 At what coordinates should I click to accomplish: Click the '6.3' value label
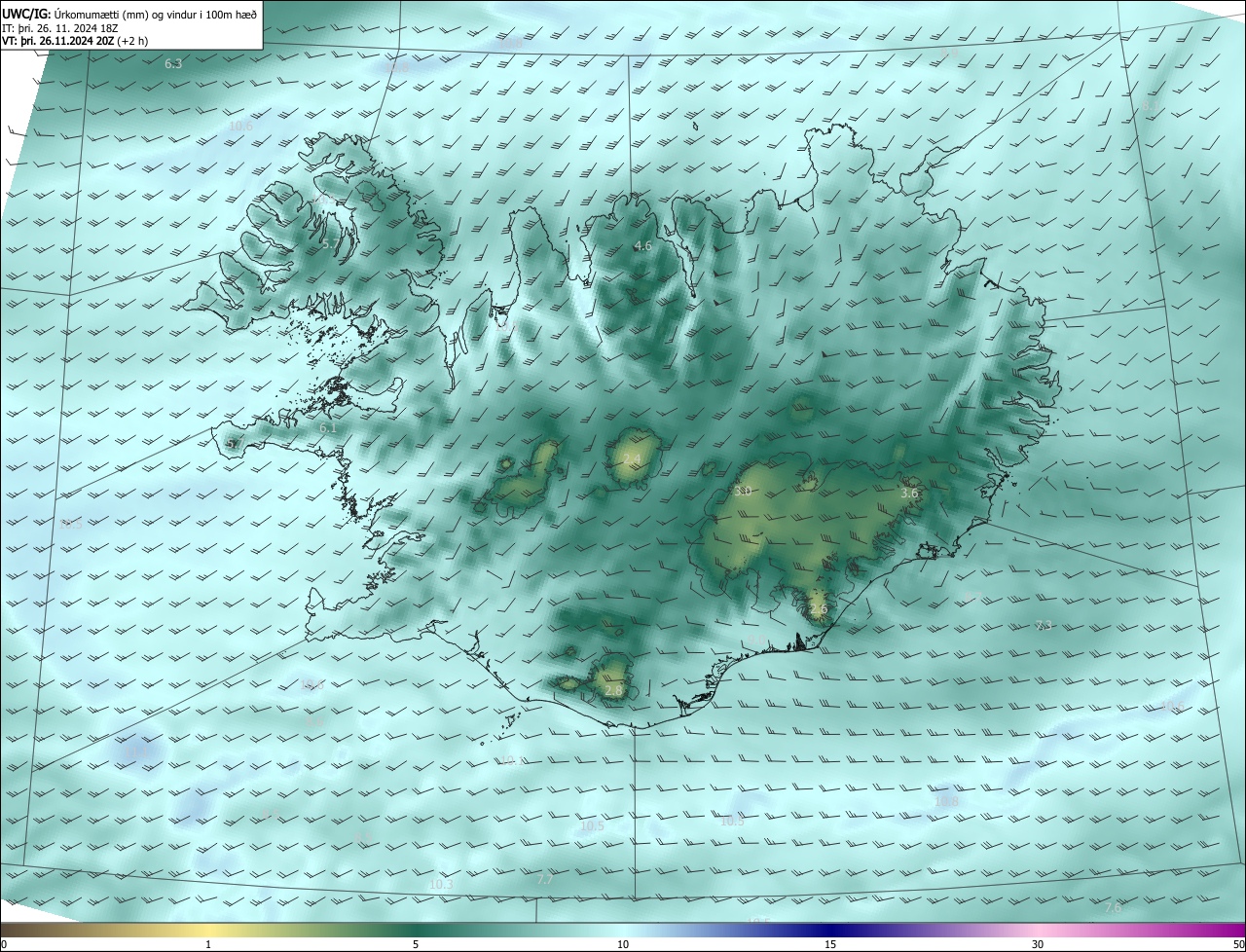173,64
